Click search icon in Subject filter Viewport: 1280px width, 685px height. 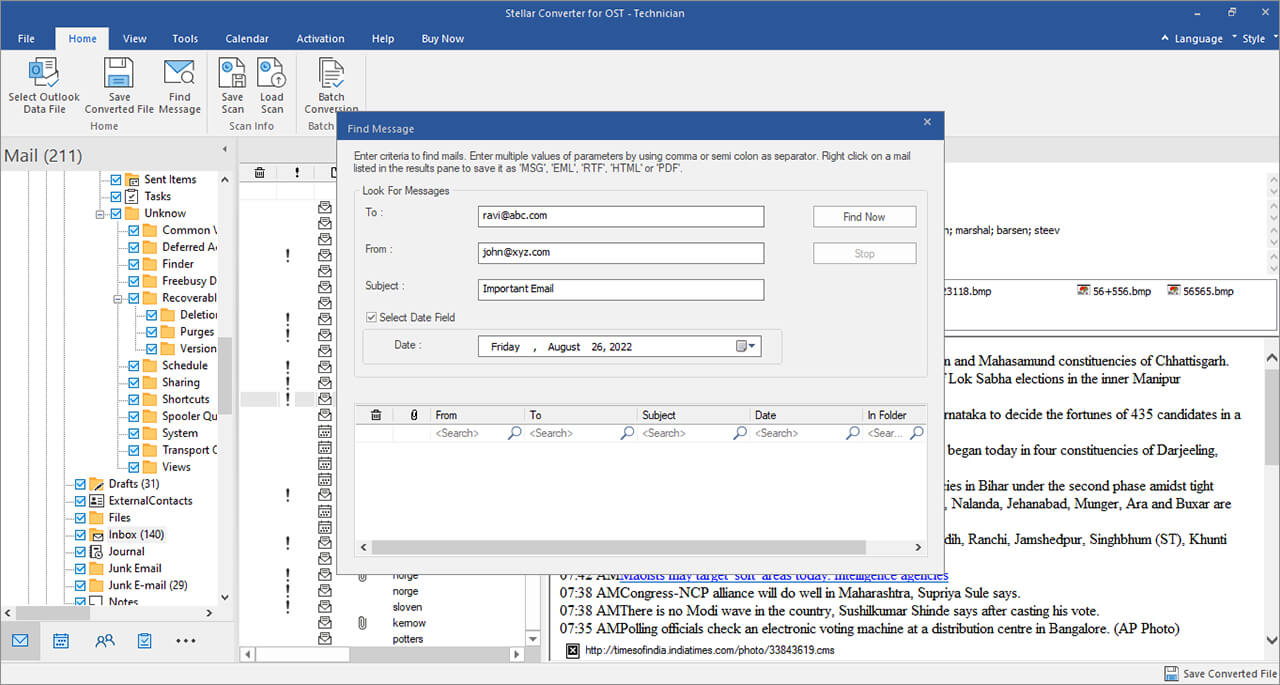(x=740, y=433)
